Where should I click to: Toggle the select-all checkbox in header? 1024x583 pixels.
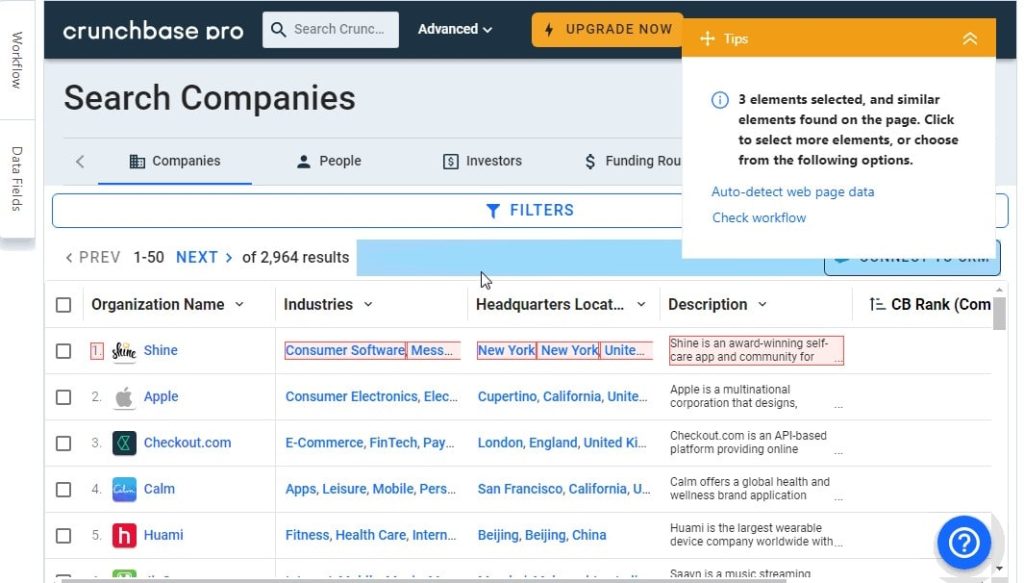pyautogui.click(x=63, y=305)
